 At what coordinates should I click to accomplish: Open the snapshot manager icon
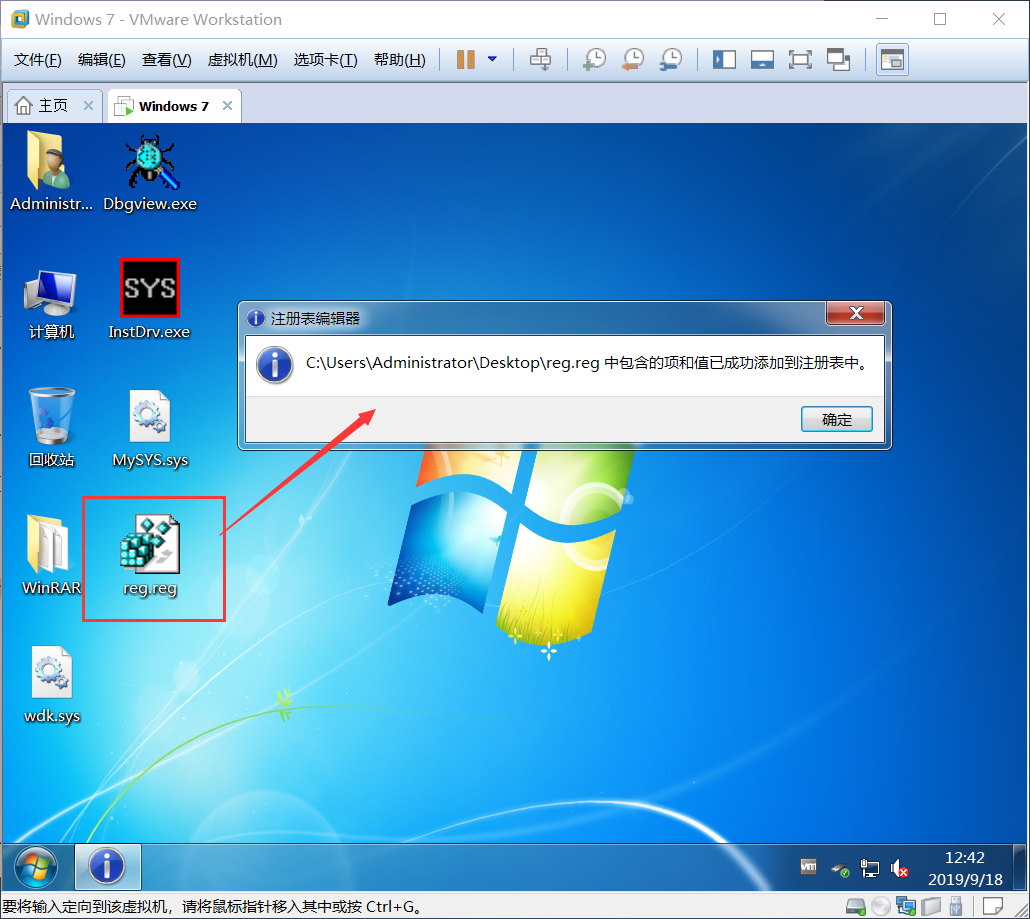pyautogui.click(x=671, y=60)
